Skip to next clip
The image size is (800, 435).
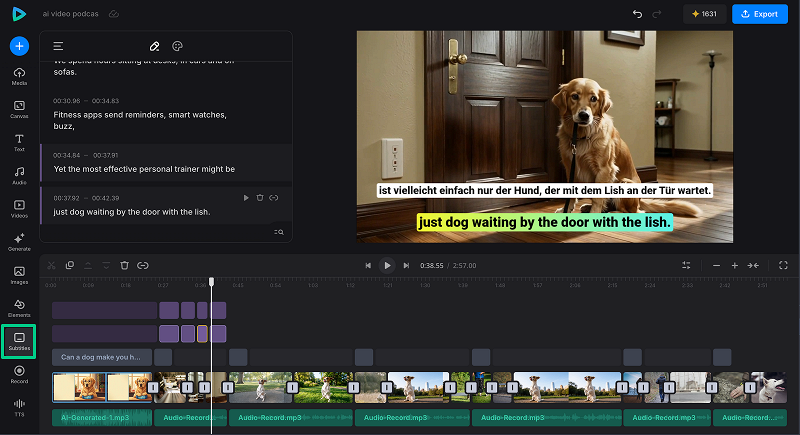pyautogui.click(x=406, y=265)
